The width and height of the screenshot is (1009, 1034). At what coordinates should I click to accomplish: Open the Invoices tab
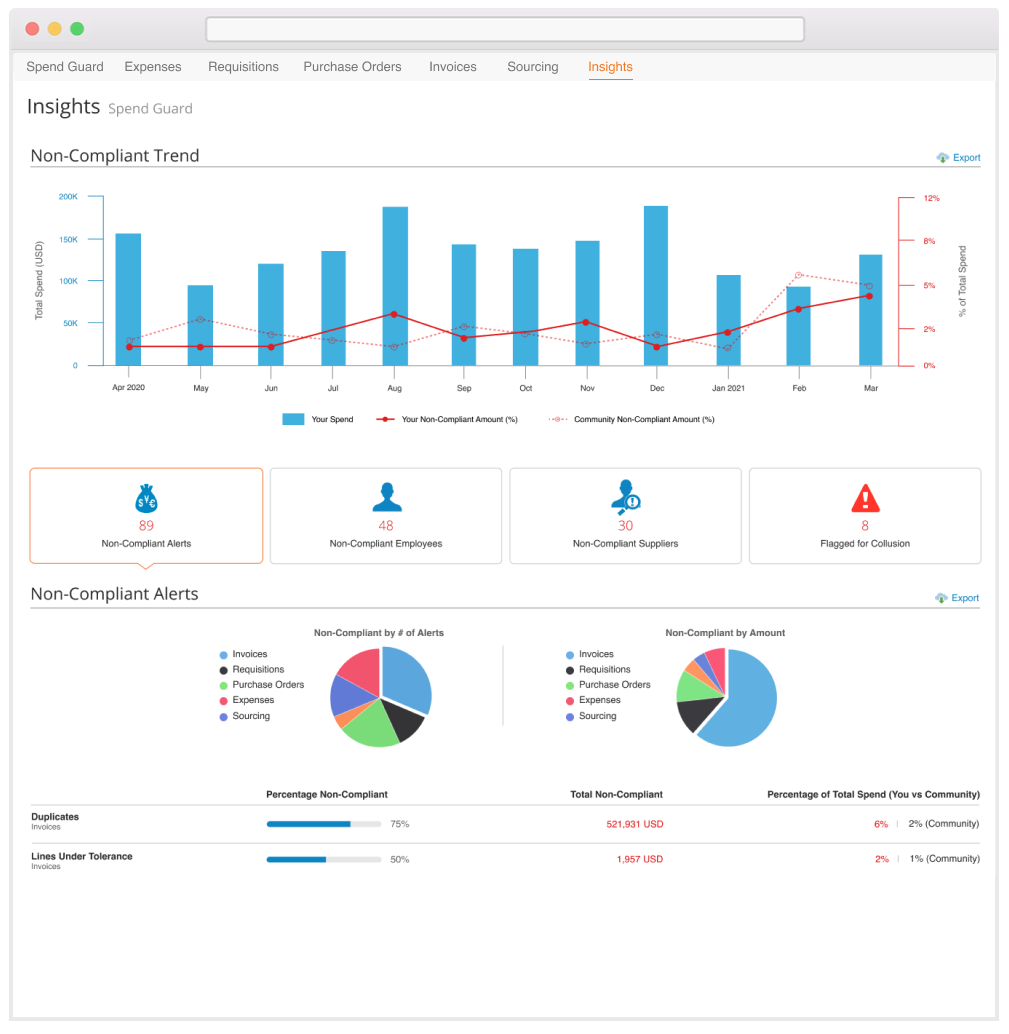pos(453,67)
